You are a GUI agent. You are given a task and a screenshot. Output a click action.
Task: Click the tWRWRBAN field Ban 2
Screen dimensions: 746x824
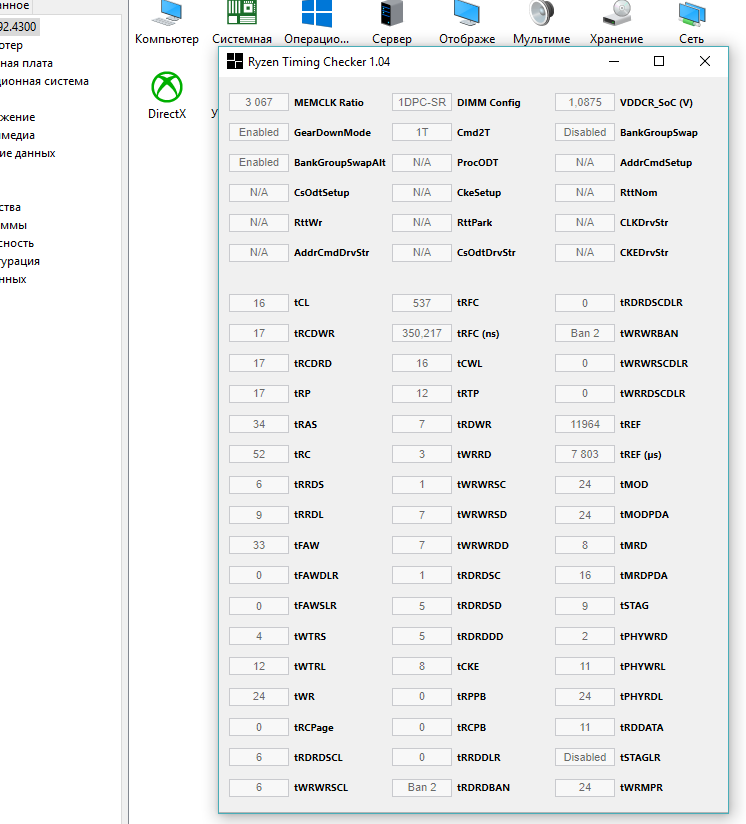[585, 333]
